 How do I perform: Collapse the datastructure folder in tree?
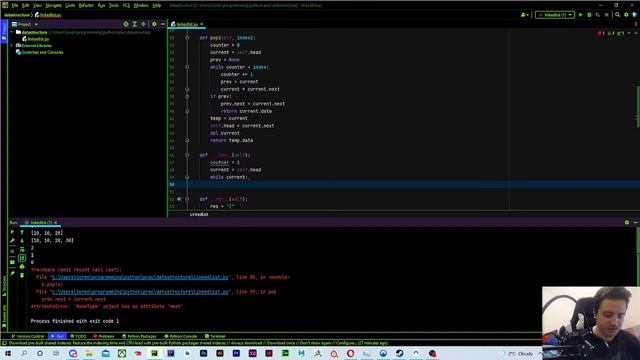click(x=12, y=32)
